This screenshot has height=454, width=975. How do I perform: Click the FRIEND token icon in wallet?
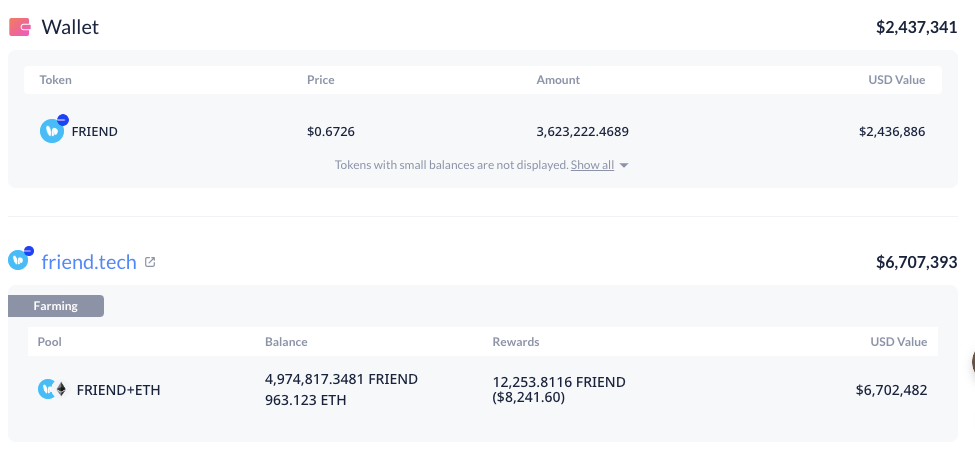pos(53,130)
